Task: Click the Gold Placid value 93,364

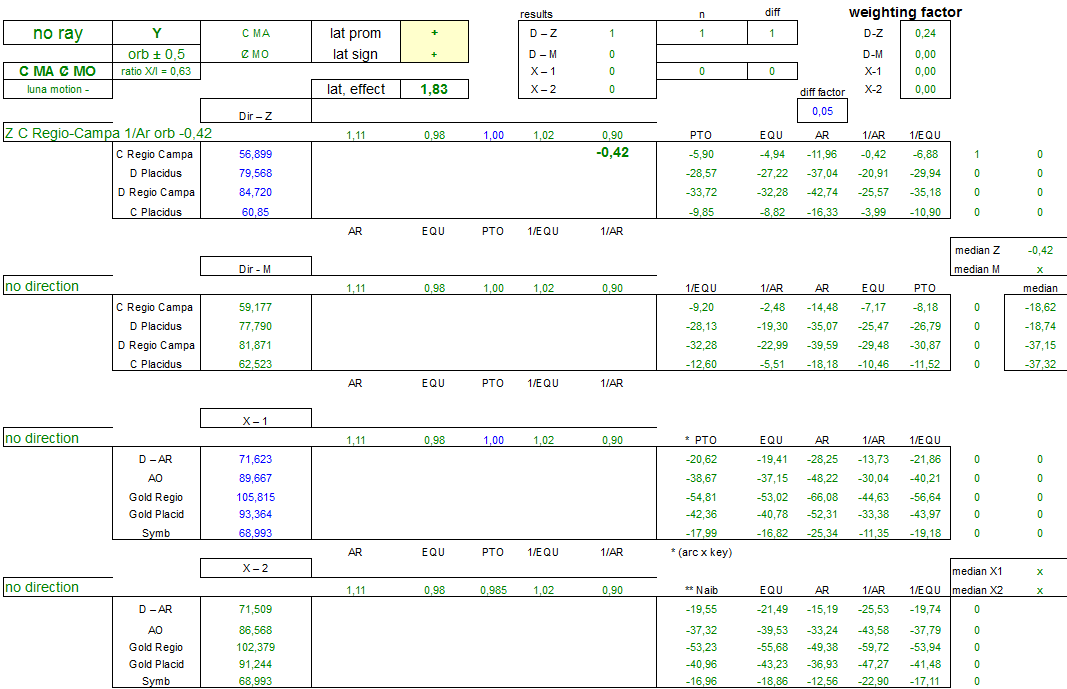Action: pos(255,515)
